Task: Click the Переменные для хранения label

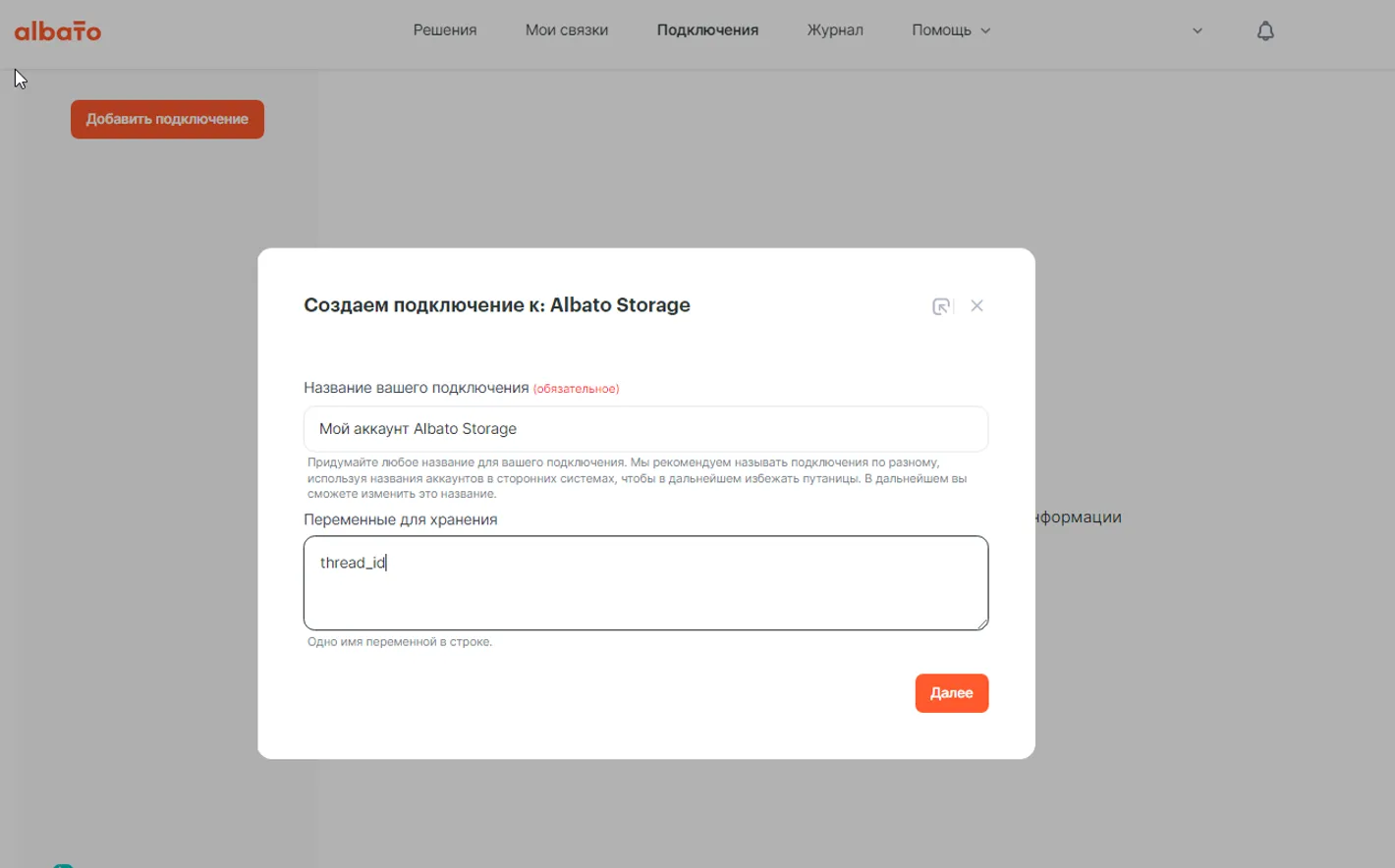Action: (400, 519)
